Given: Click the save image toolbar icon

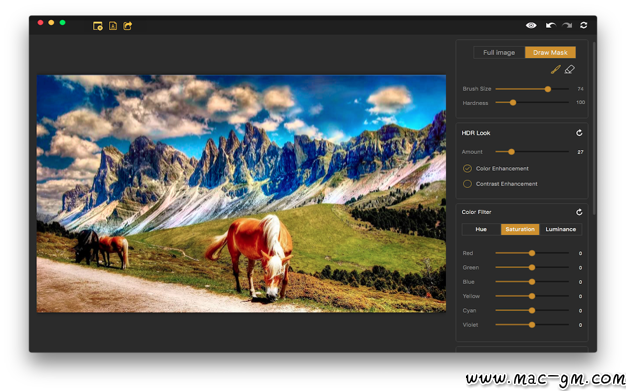Looking at the screenshot, I should [113, 26].
